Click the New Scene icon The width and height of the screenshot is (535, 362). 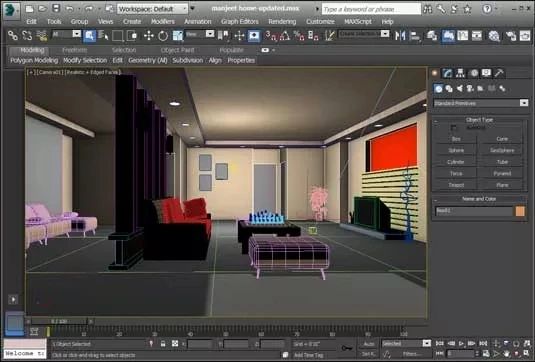coord(29,9)
